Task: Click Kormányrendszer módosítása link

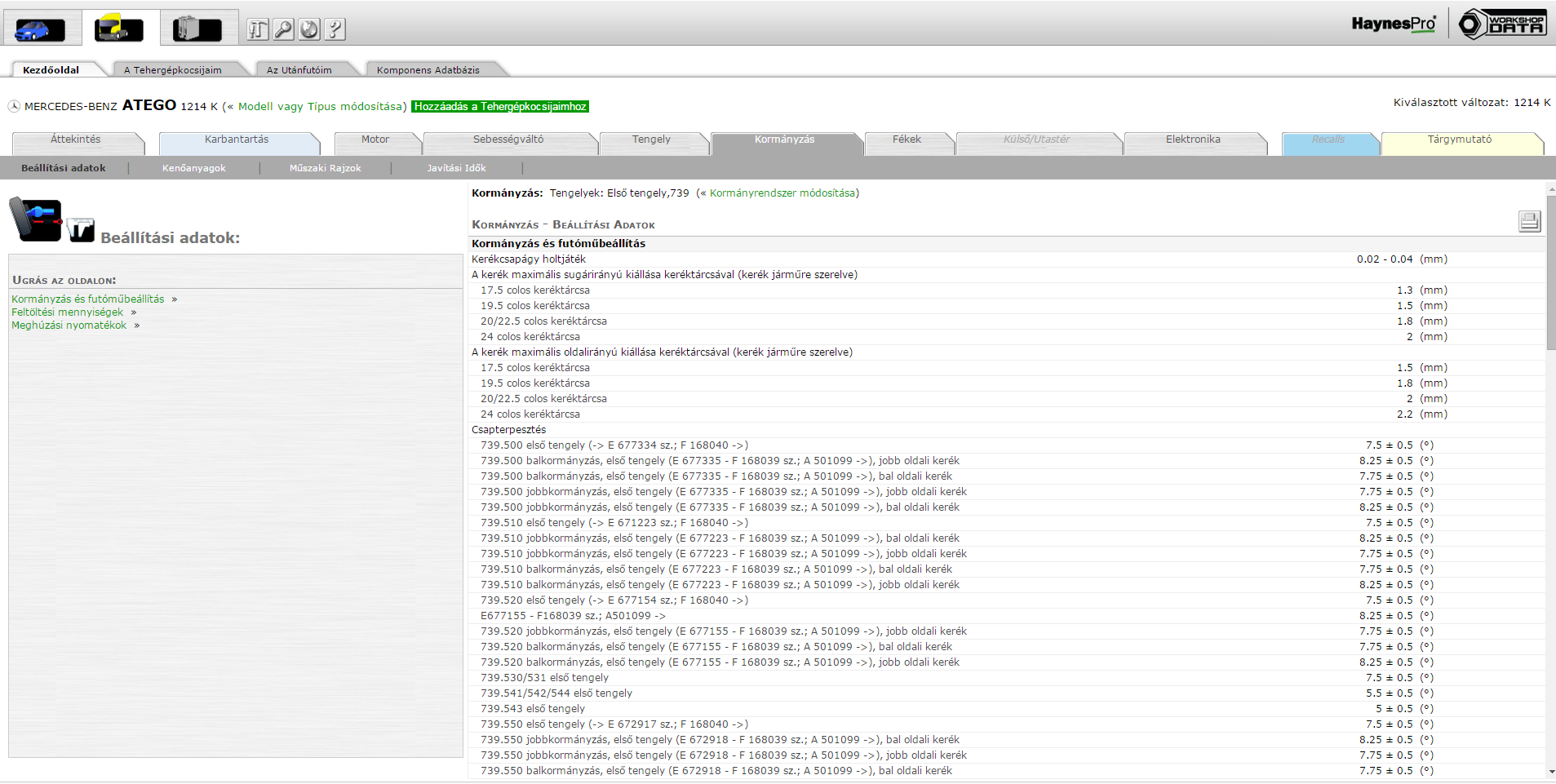Action: (x=782, y=193)
